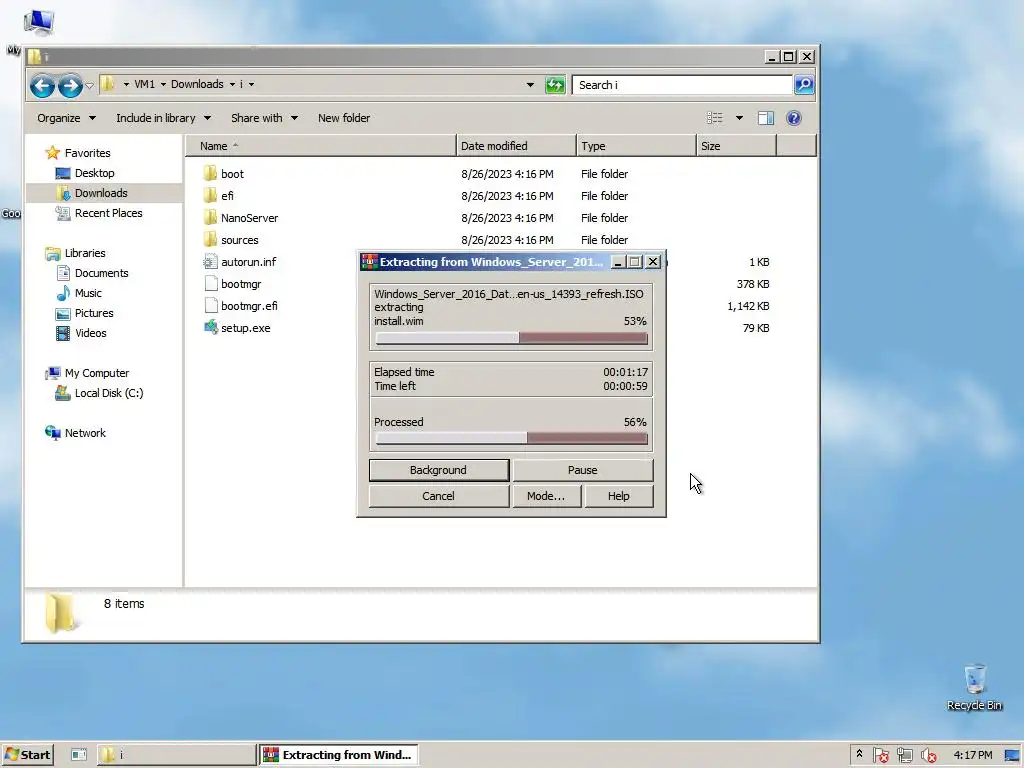This screenshot has width=1024, height=768.
Task: Select the setup.exe installer icon
Action: point(210,328)
